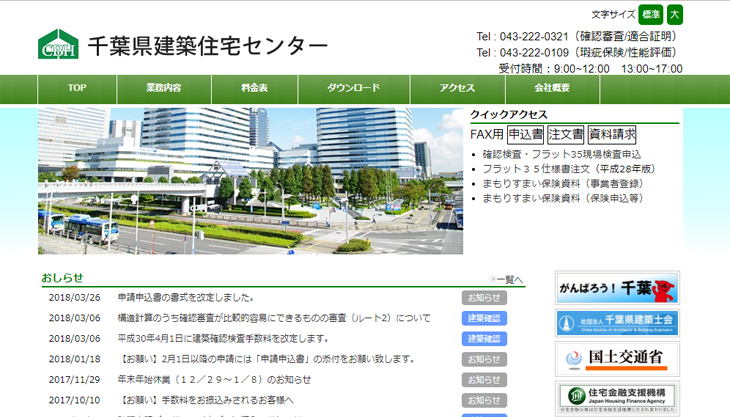Select アクセス in the navigation bar

tap(457, 88)
